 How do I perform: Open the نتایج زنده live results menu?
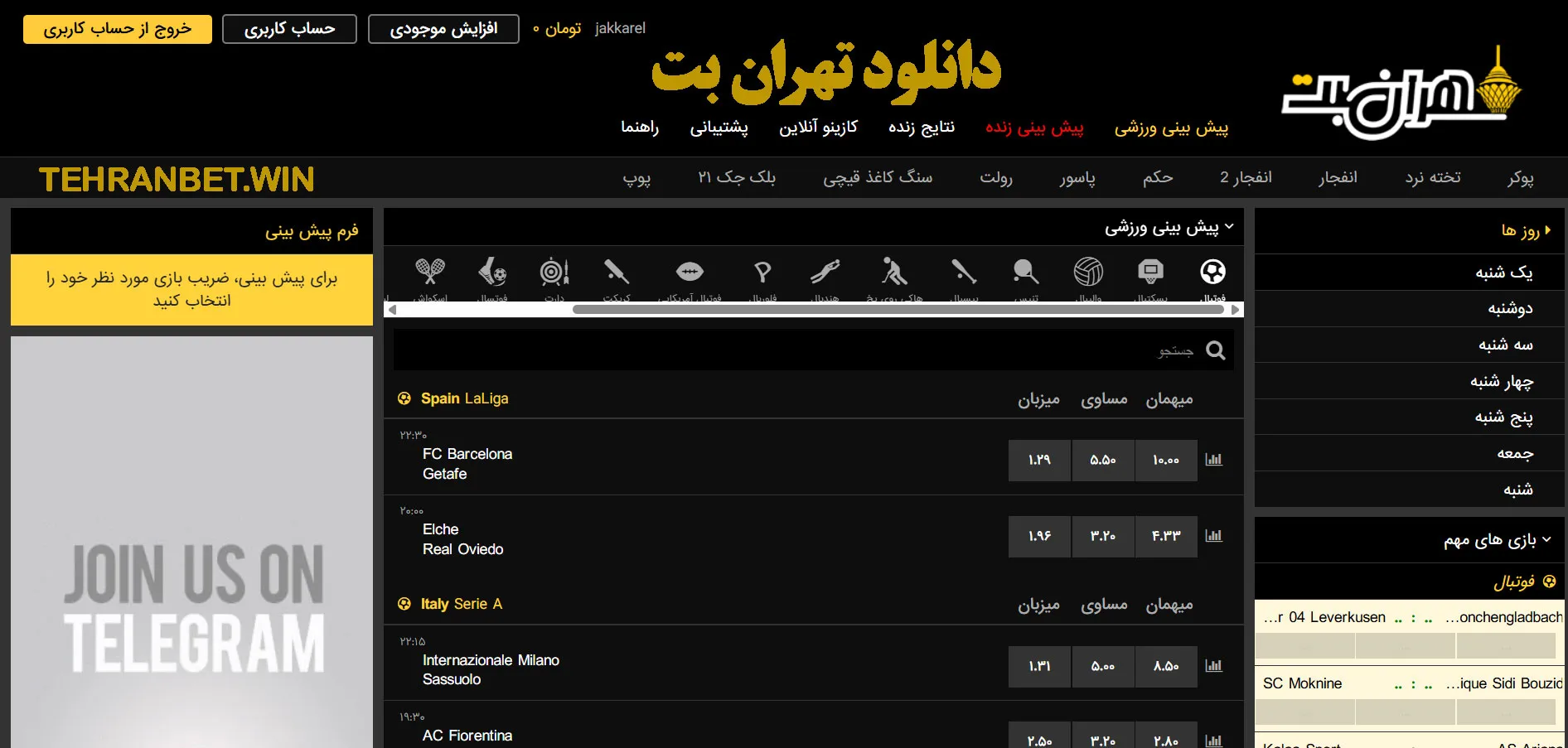pyautogui.click(x=922, y=127)
